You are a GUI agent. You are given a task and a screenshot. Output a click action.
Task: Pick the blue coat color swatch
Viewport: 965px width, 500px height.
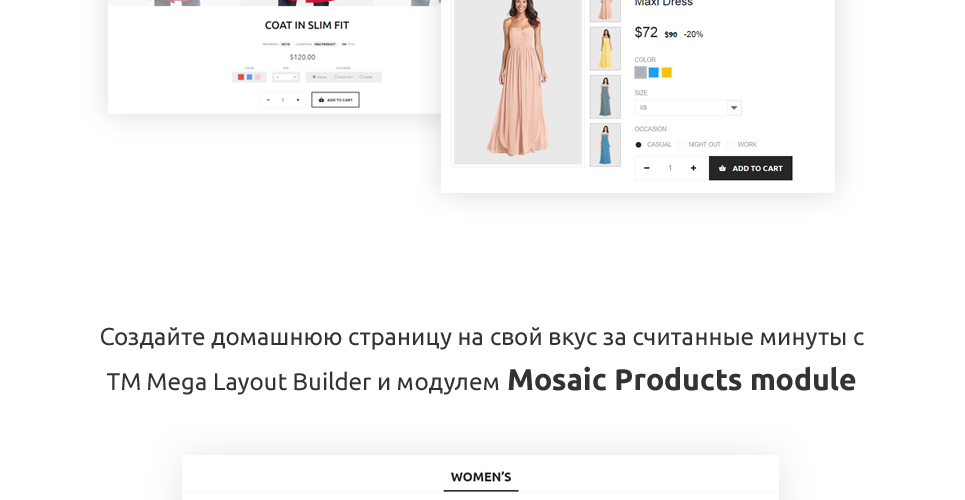pyautogui.click(x=249, y=77)
